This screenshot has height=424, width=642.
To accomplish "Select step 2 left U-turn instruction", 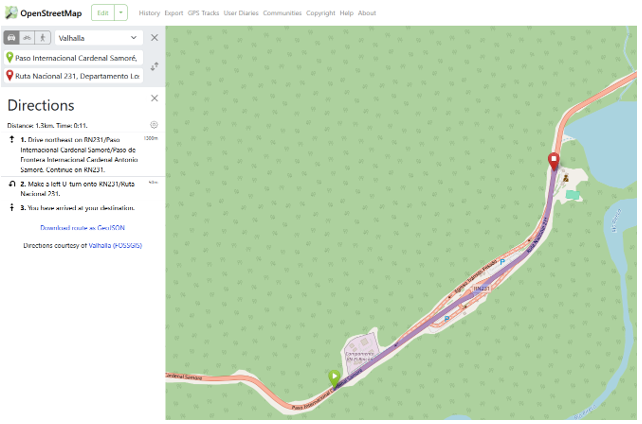I will (x=78, y=188).
